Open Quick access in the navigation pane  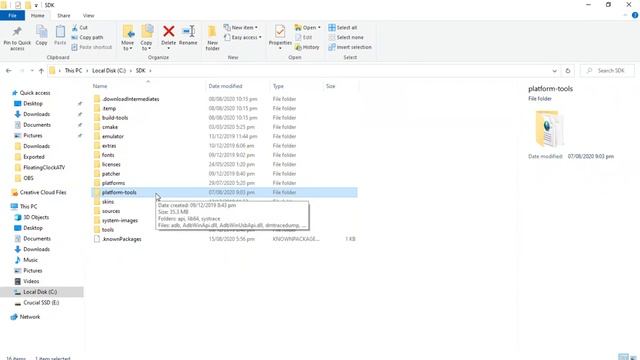click(35, 93)
